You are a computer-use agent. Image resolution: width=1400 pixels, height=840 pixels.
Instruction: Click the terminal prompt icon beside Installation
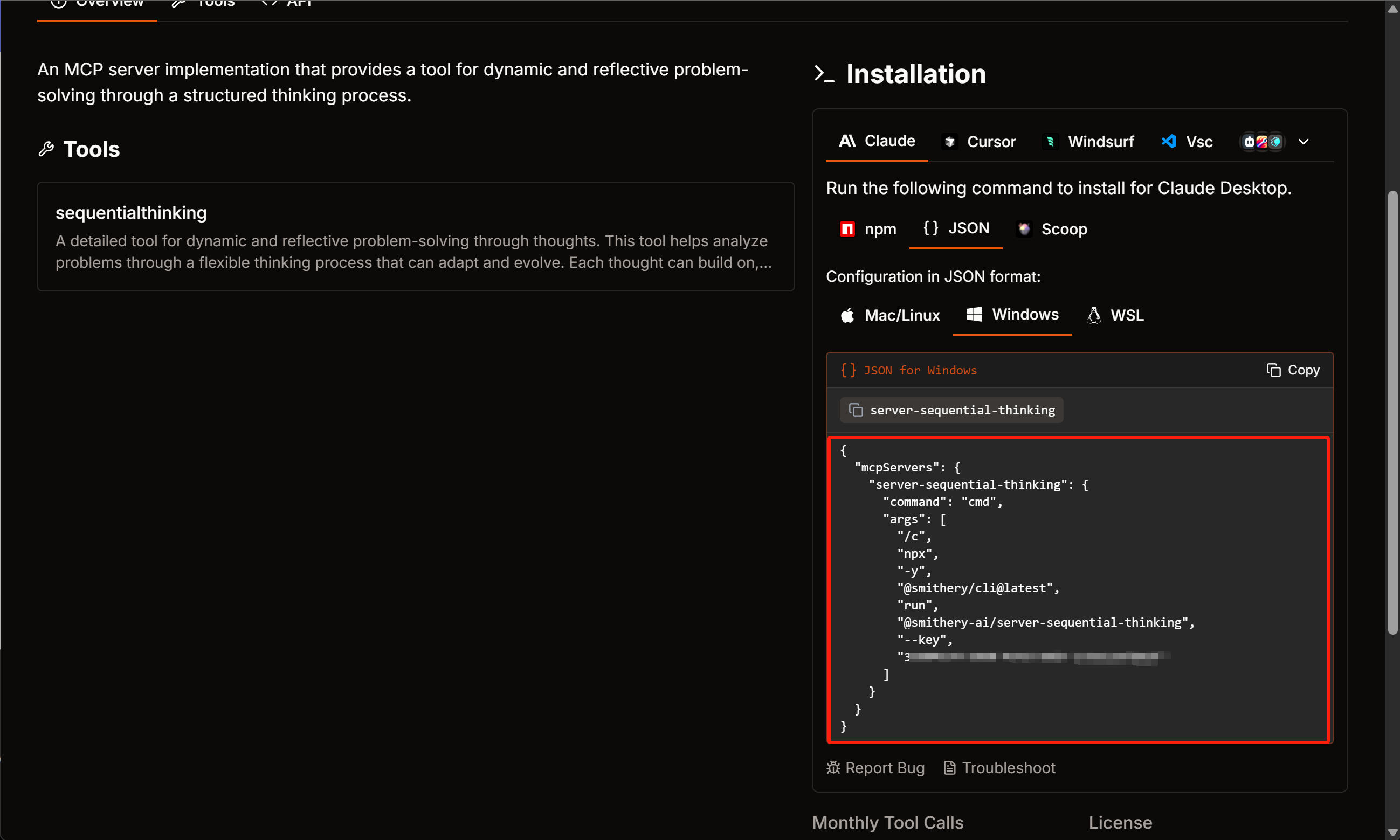pos(825,74)
